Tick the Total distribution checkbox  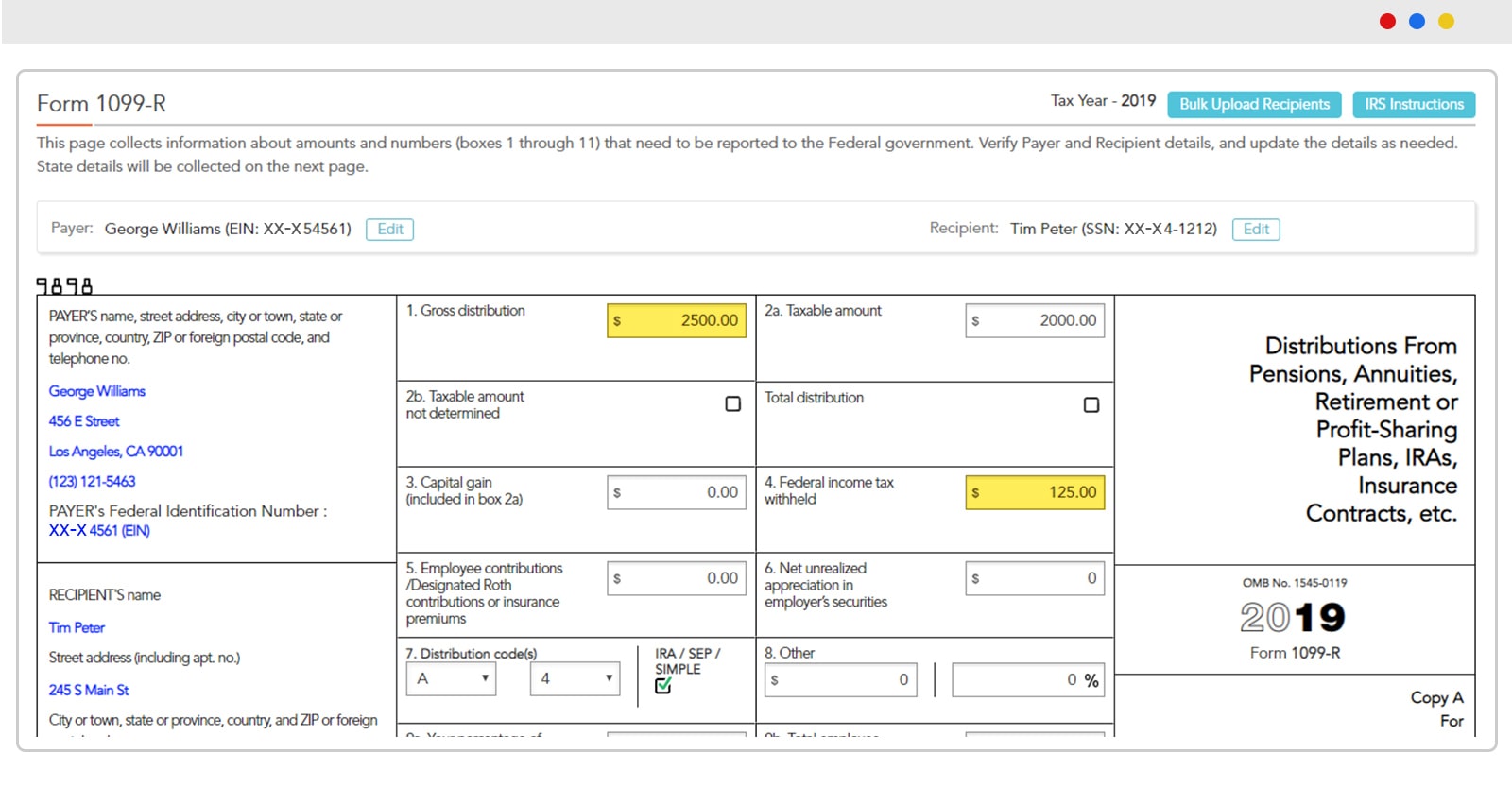click(1091, 405)
